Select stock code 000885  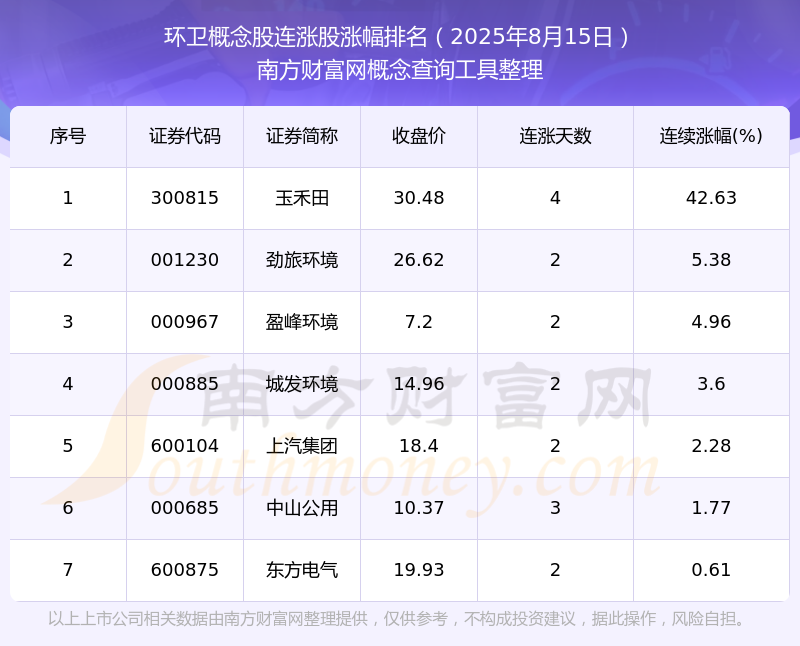[x=185, y=384]
